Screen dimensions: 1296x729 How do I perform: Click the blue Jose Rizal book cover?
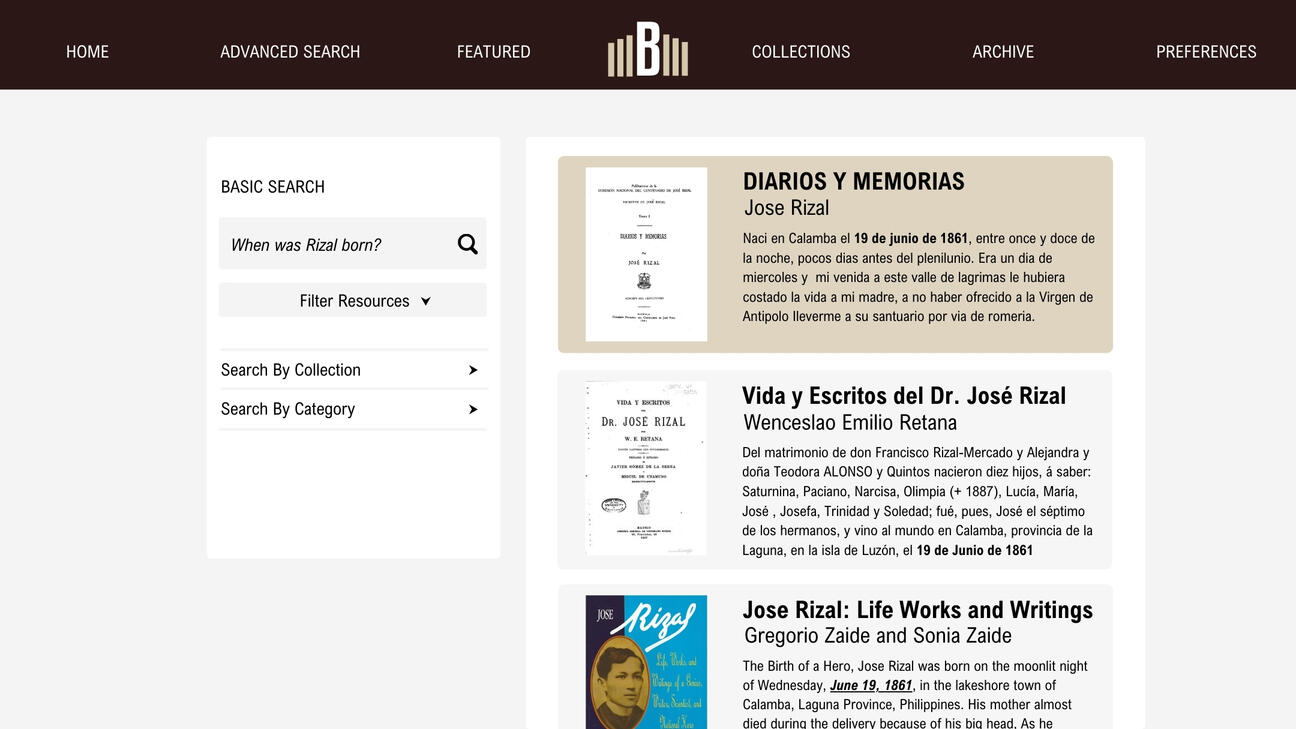point(646,662)
